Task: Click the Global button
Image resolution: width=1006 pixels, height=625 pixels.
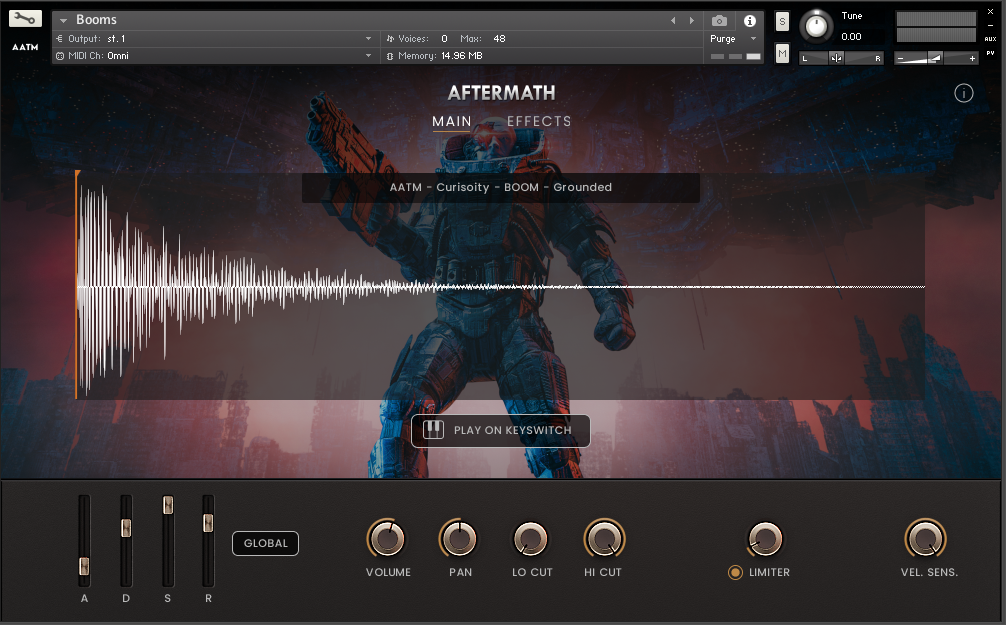Action: pyautogui.click(x=265, y=544)
